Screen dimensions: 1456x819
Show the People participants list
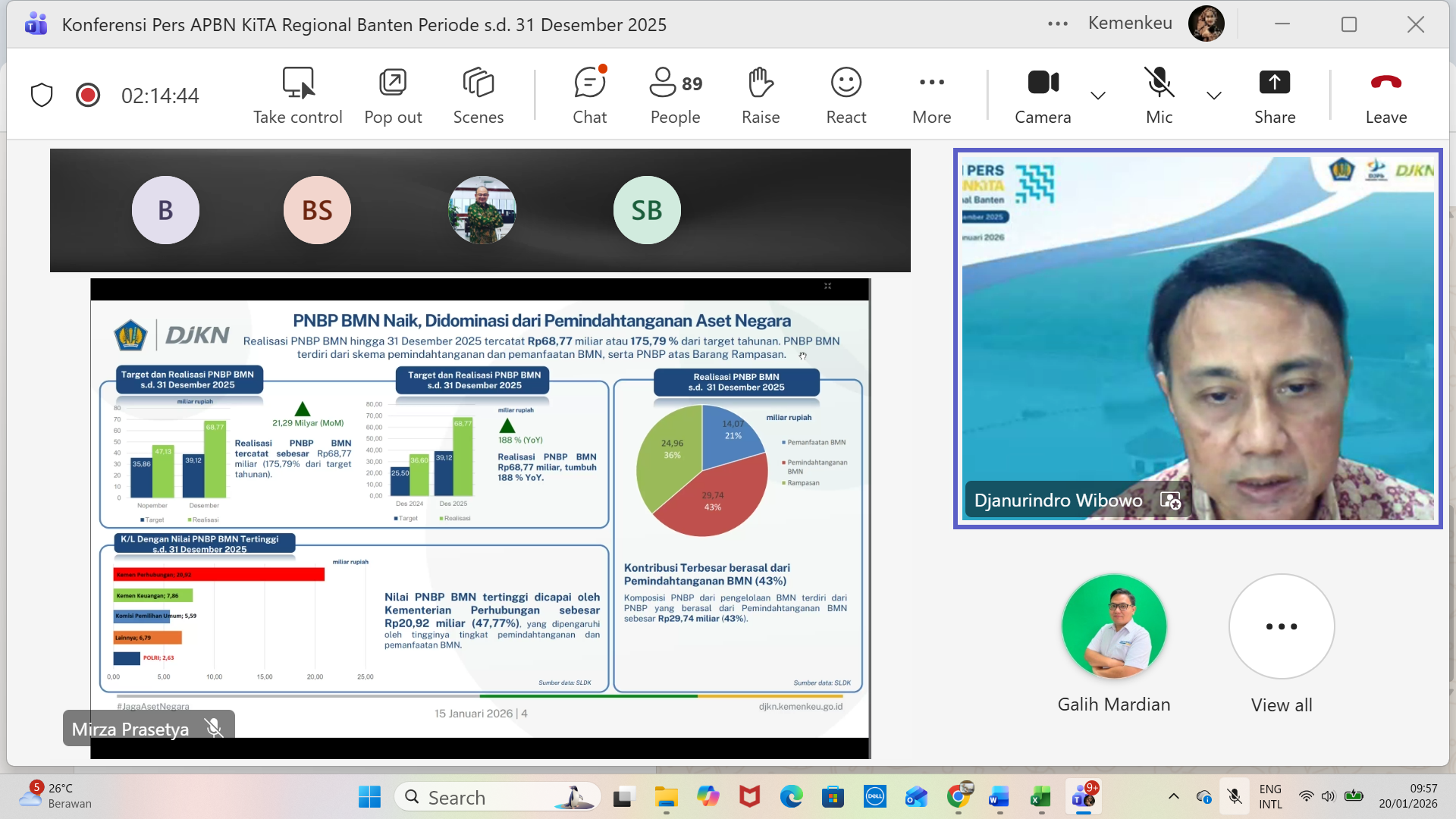[x=675, y=95]
